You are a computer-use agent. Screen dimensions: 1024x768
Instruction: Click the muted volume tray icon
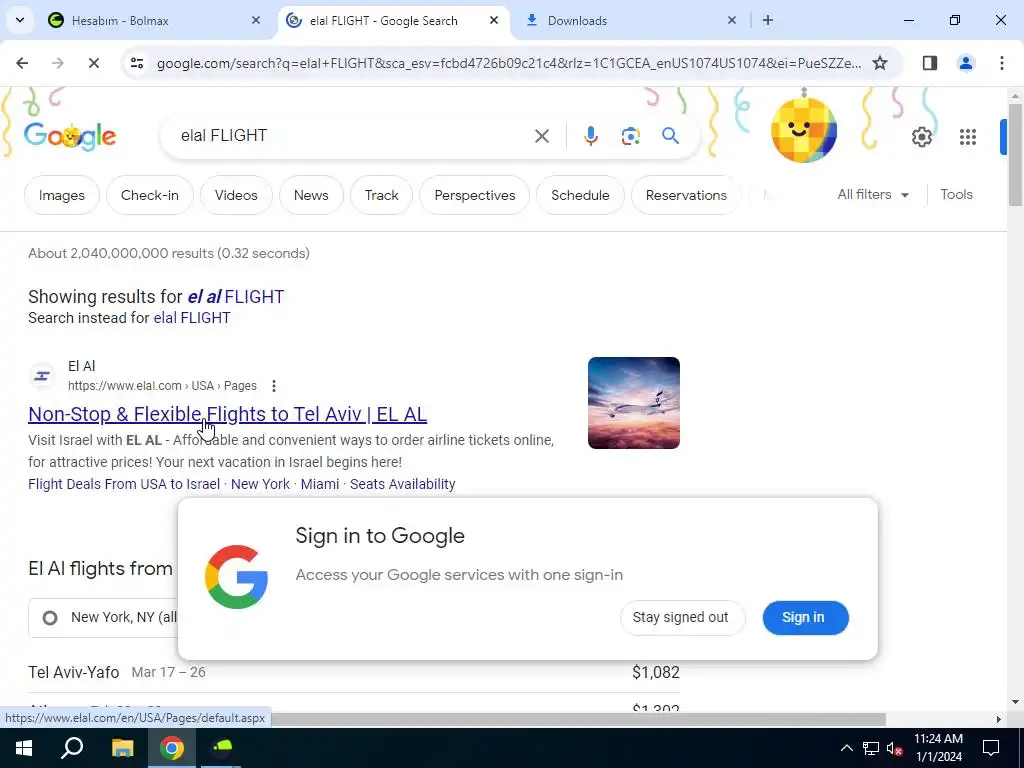tap(895, 748)
